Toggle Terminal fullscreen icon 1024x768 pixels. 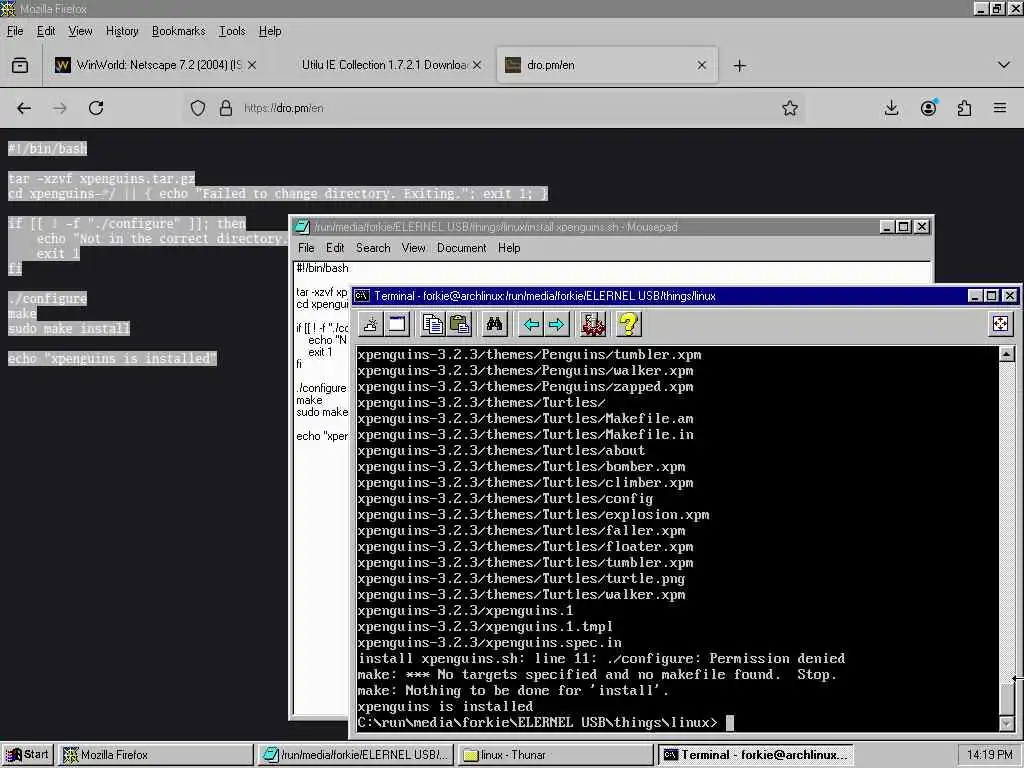[x=1000, y=324]
